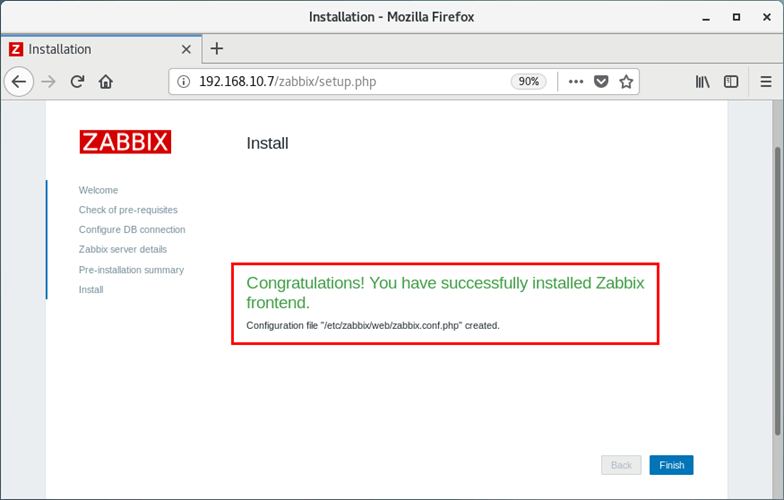Reload the current page
784x500 pixels.
(77, 82)
